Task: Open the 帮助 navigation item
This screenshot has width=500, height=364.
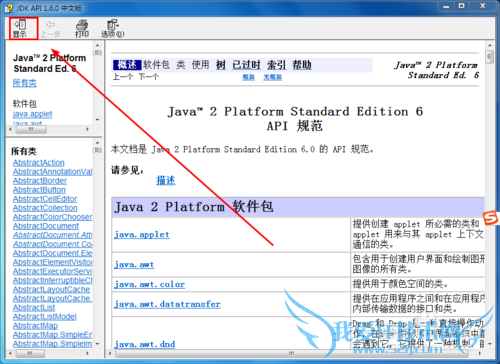Action: (302, 65)
